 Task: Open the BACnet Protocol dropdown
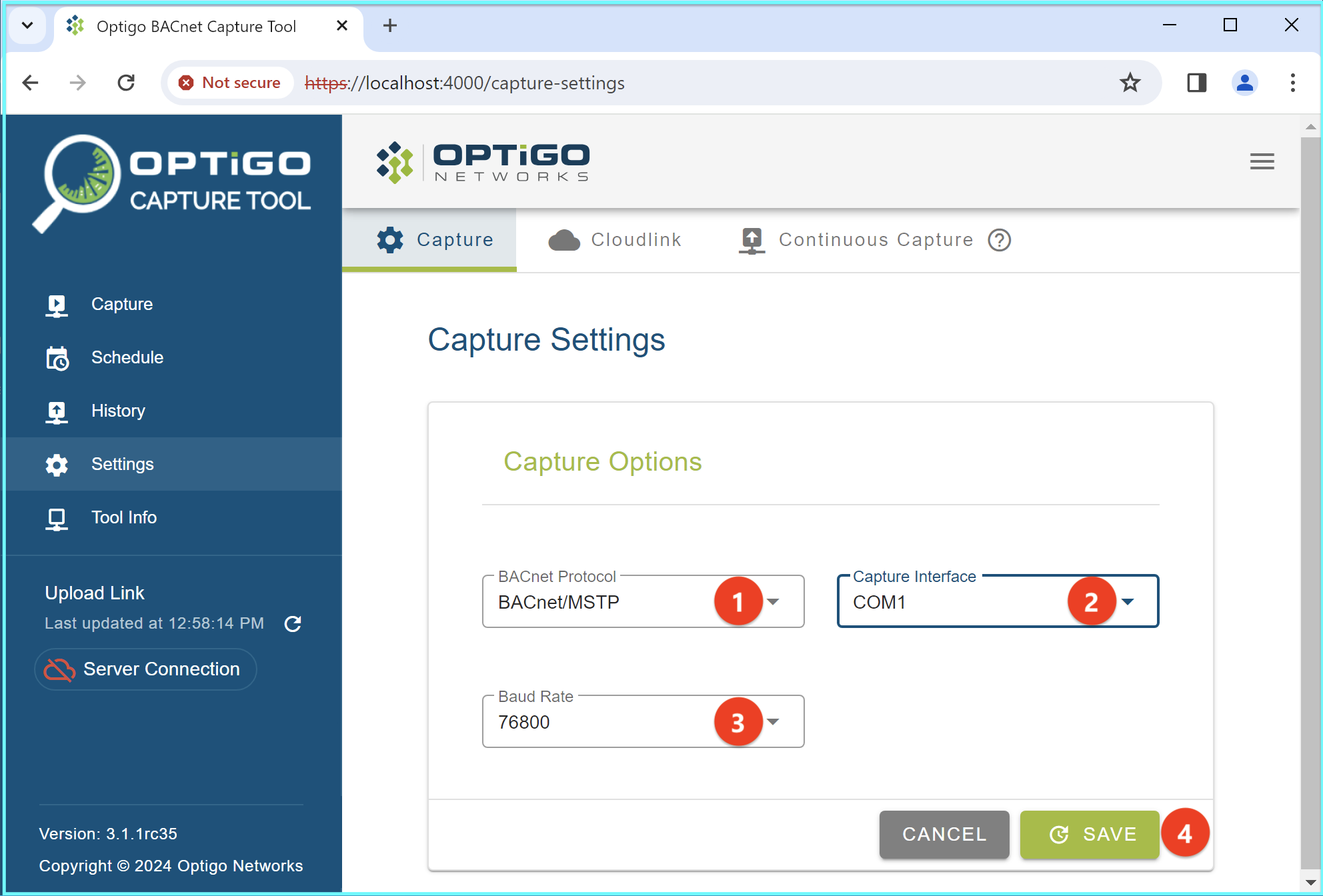643,601
